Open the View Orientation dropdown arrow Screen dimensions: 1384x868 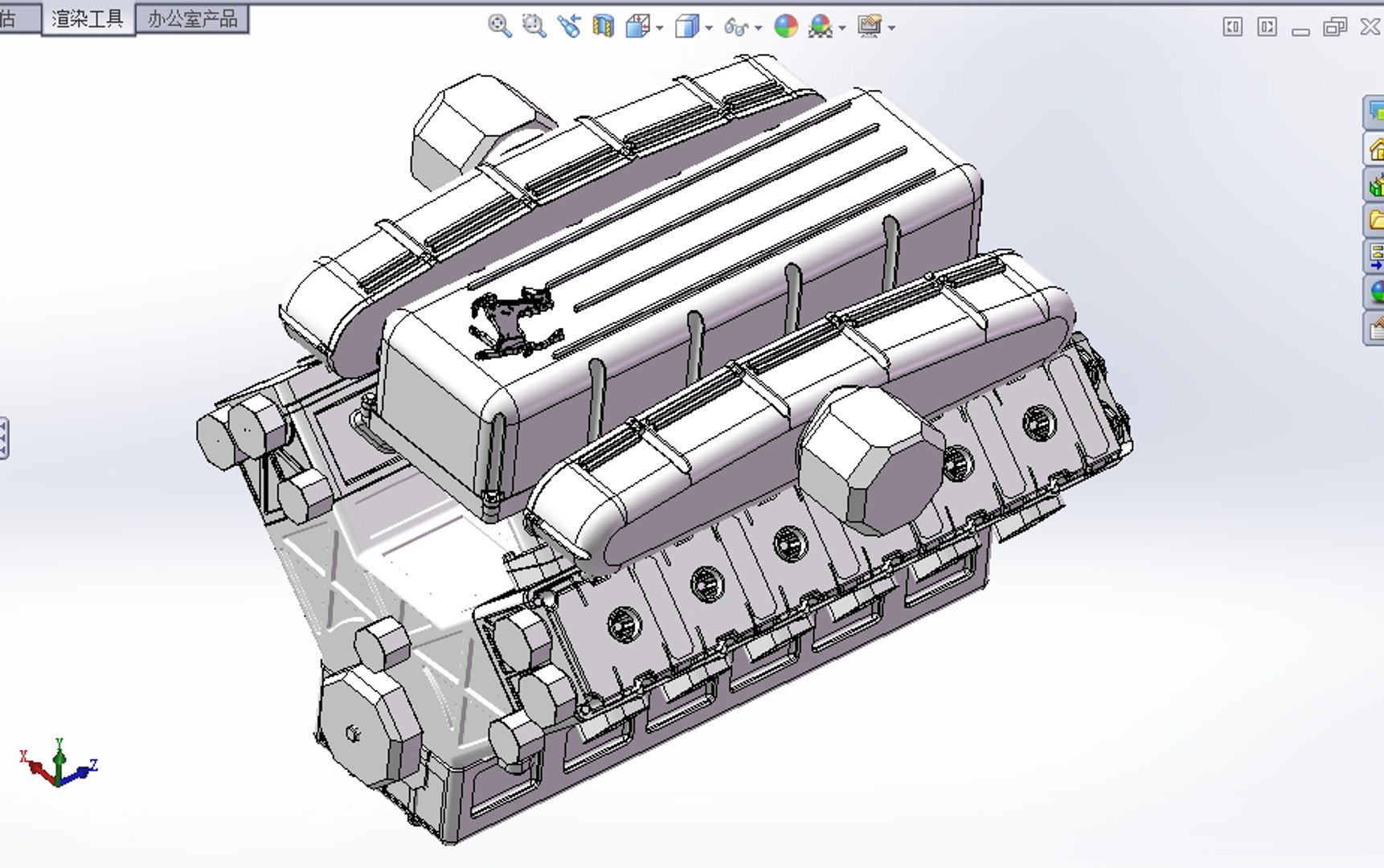660,28
